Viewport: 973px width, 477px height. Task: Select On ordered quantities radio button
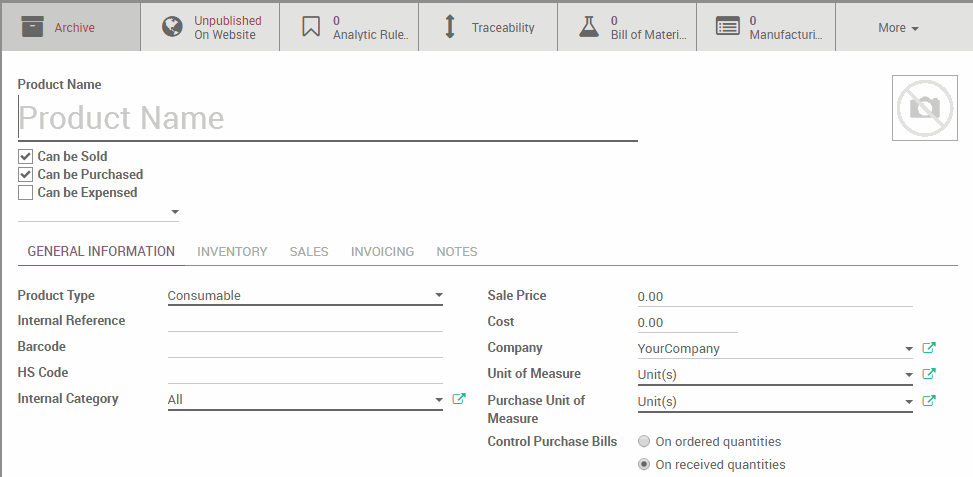644,441
